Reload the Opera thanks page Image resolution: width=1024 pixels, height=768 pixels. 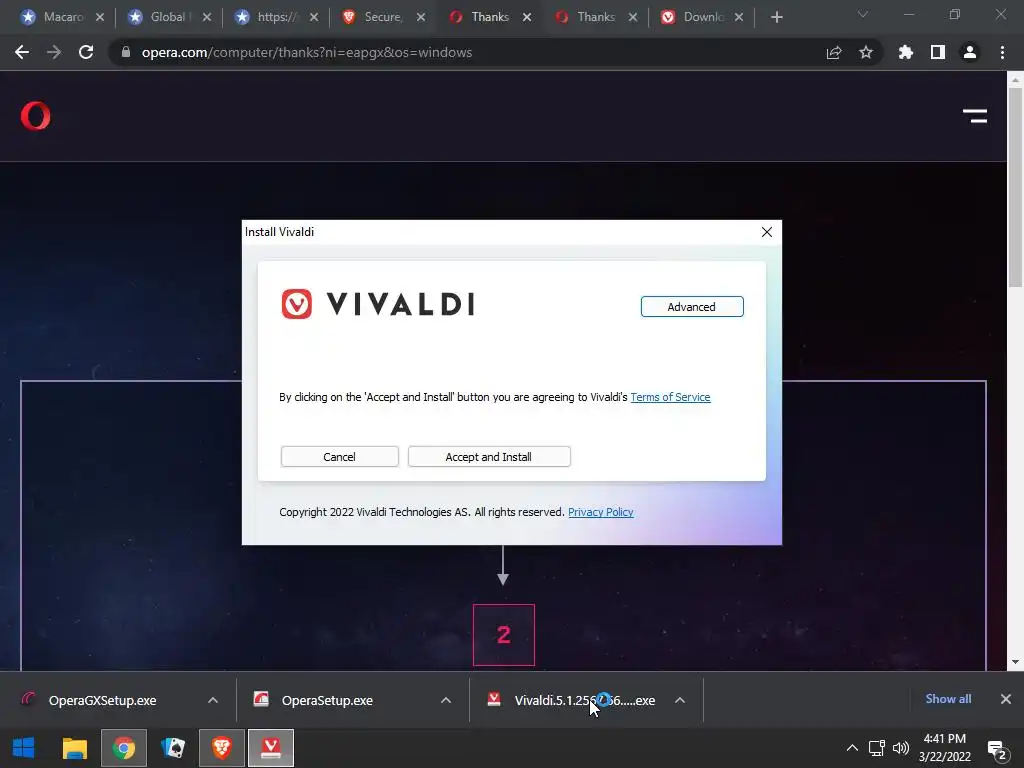[86, 52]
